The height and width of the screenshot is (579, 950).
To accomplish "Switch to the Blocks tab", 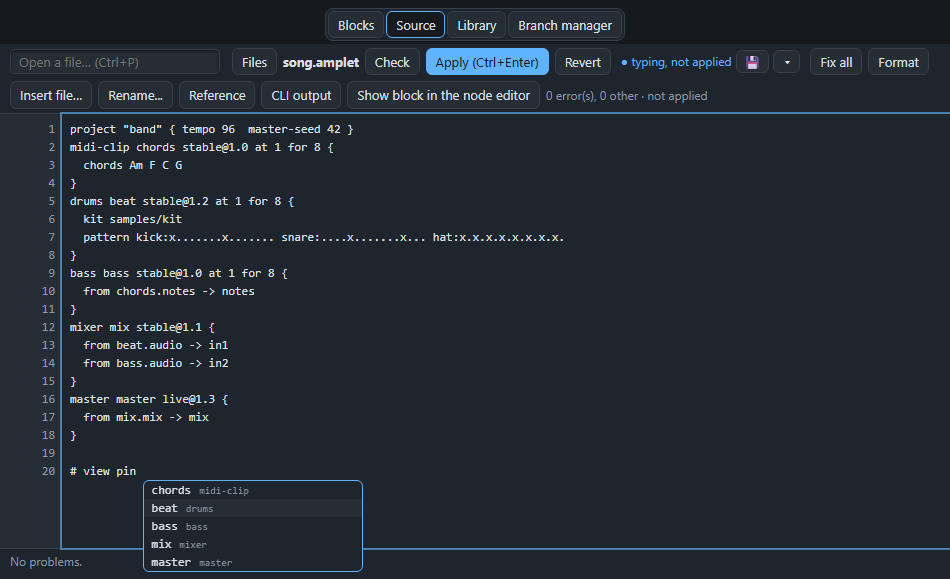I will pyautogui.click(x=356, y=25).
